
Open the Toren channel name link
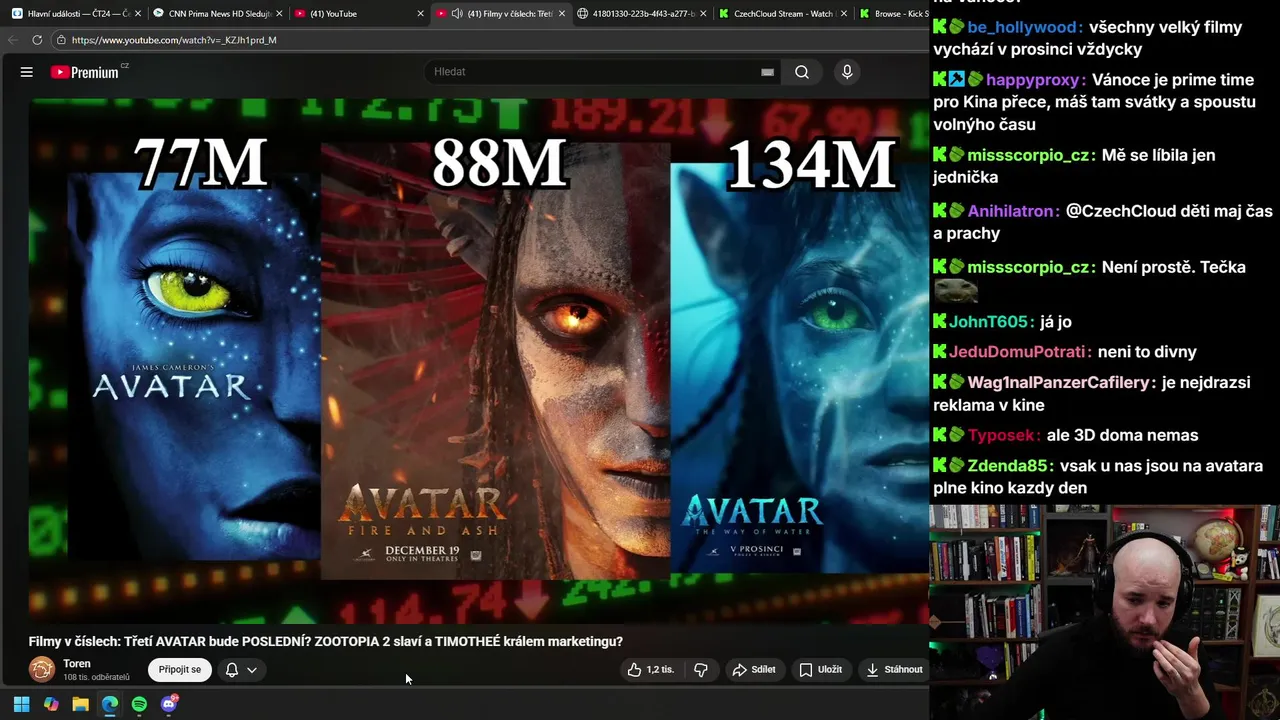[77, 663]
